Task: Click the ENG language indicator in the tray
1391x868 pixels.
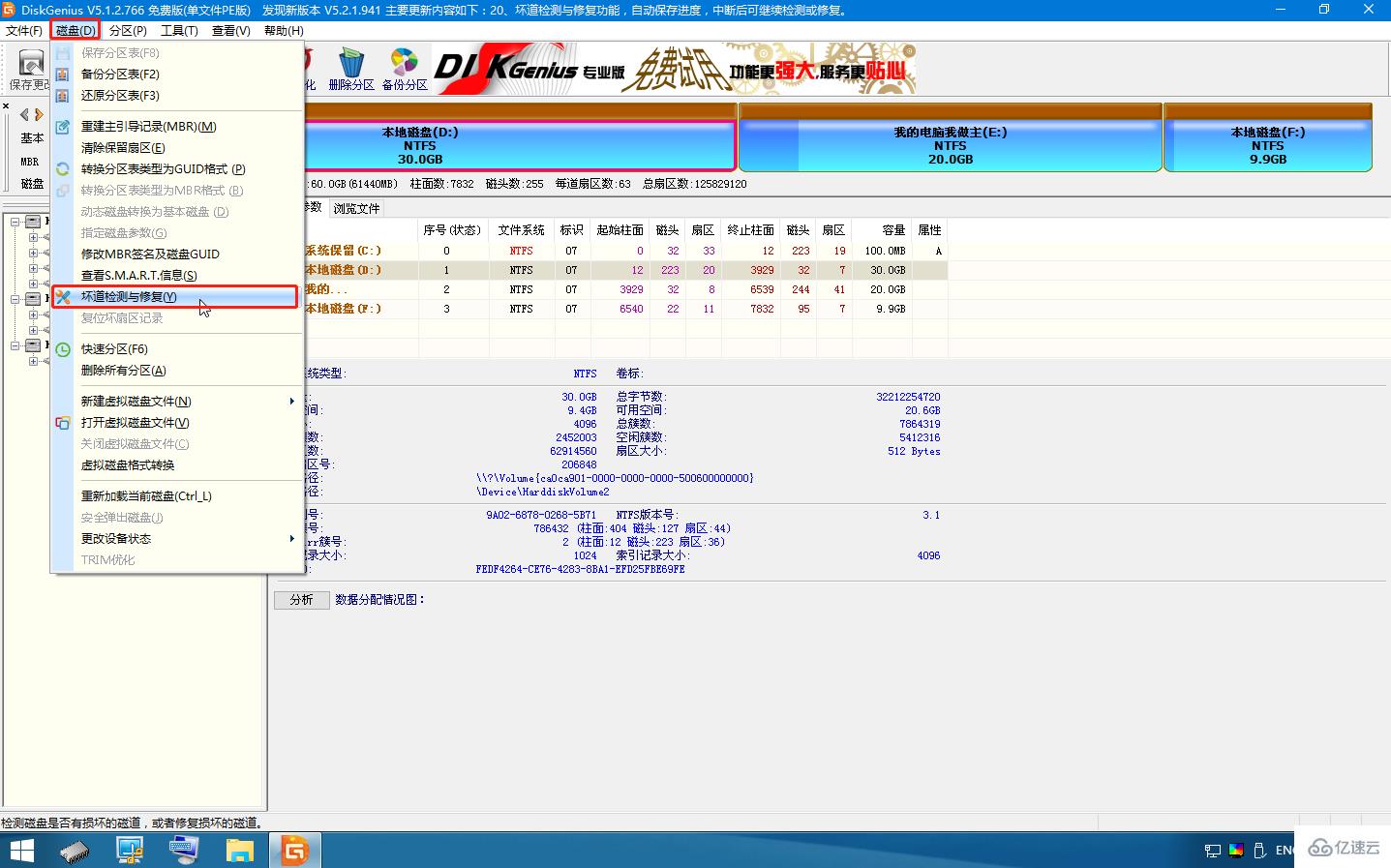Action: (x=1285, y=851)
